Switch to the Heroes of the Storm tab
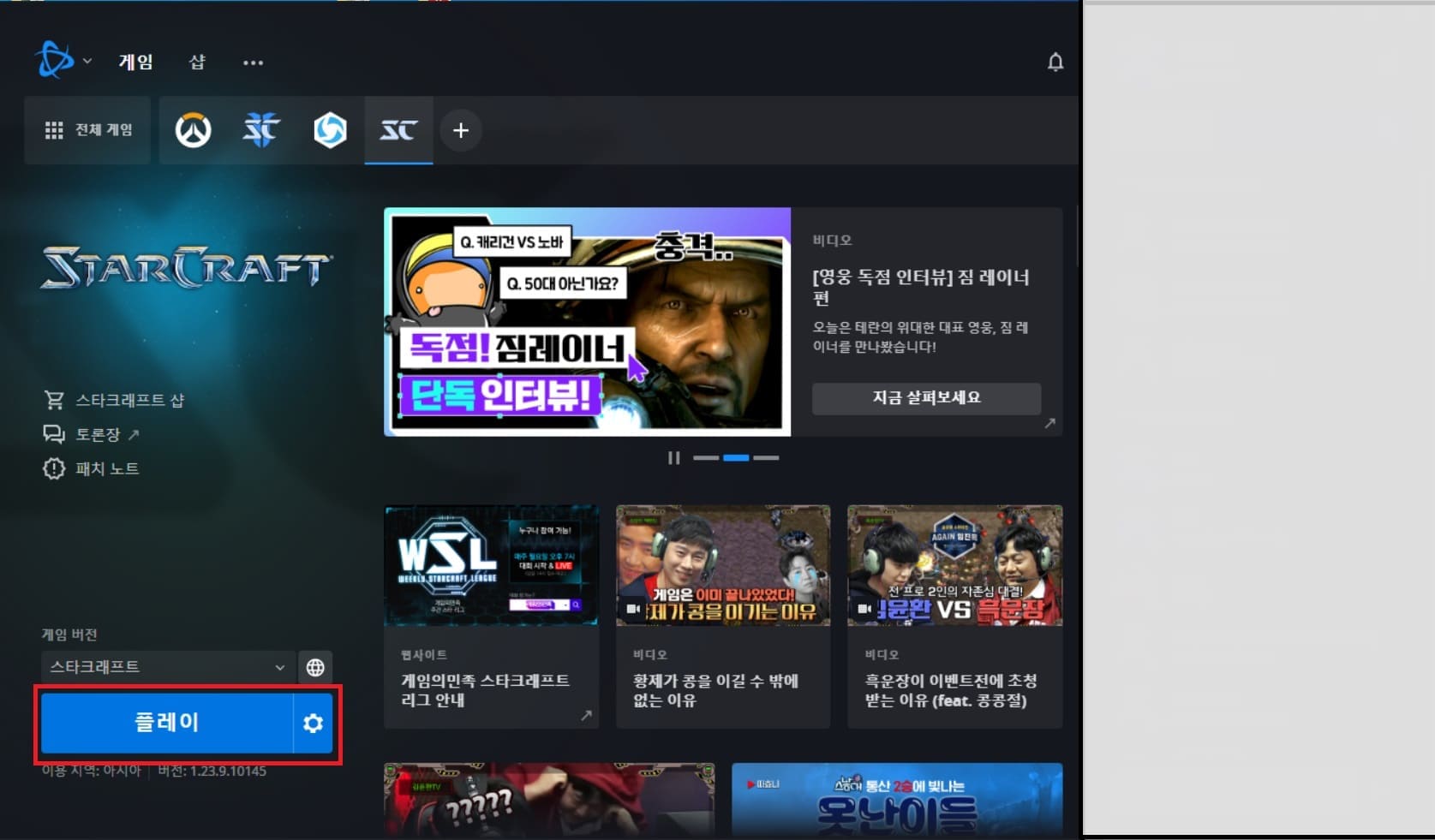The image size is (1435, 840). [x=330, y=130]
